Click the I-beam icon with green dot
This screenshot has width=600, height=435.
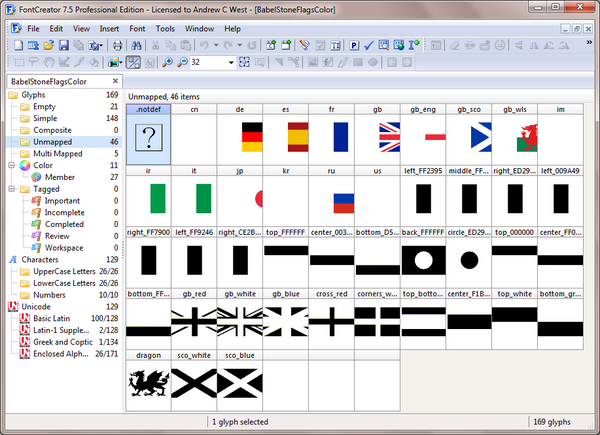(x=414, y=46)
